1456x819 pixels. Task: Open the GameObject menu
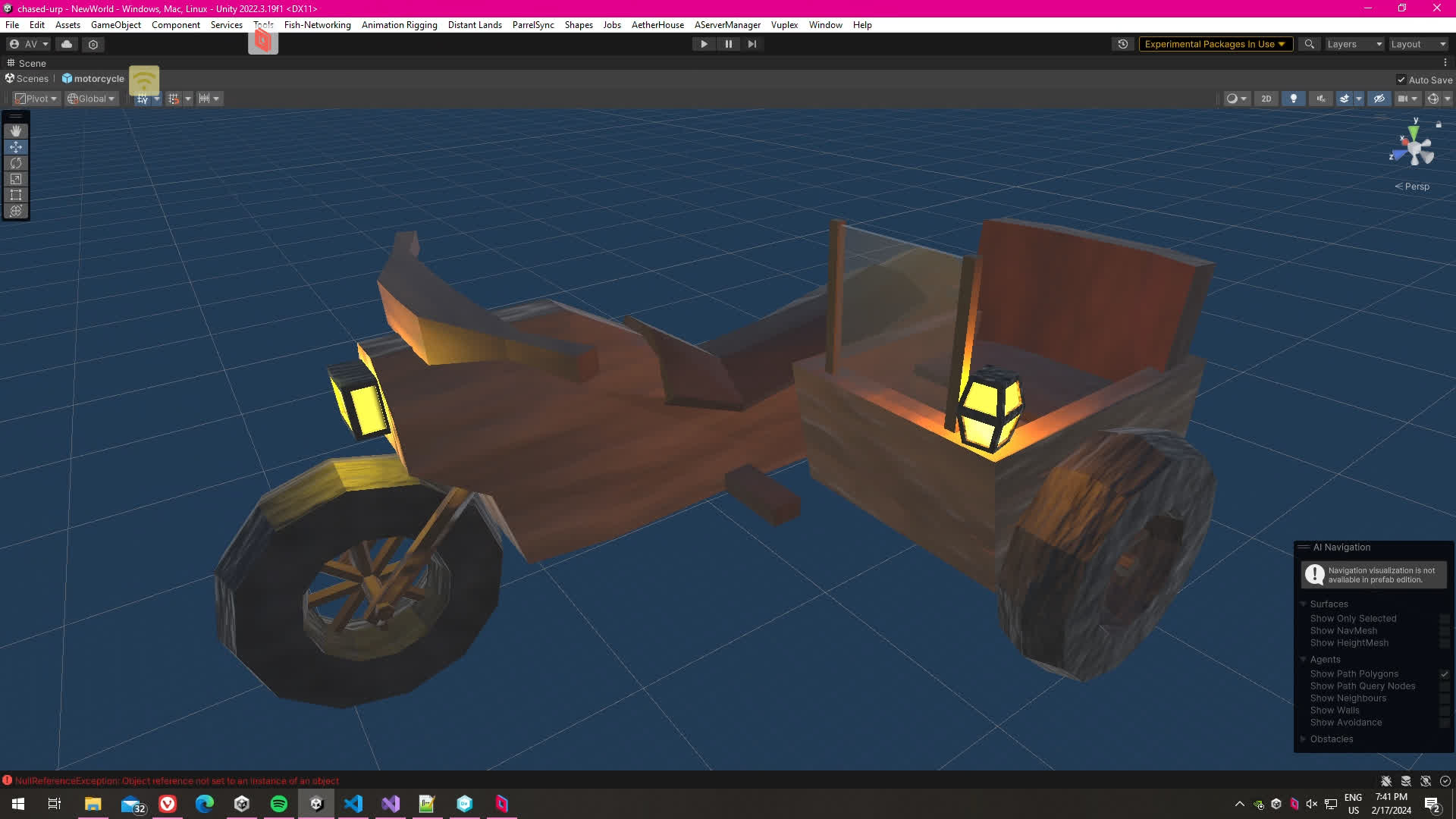tap(115, 25)
